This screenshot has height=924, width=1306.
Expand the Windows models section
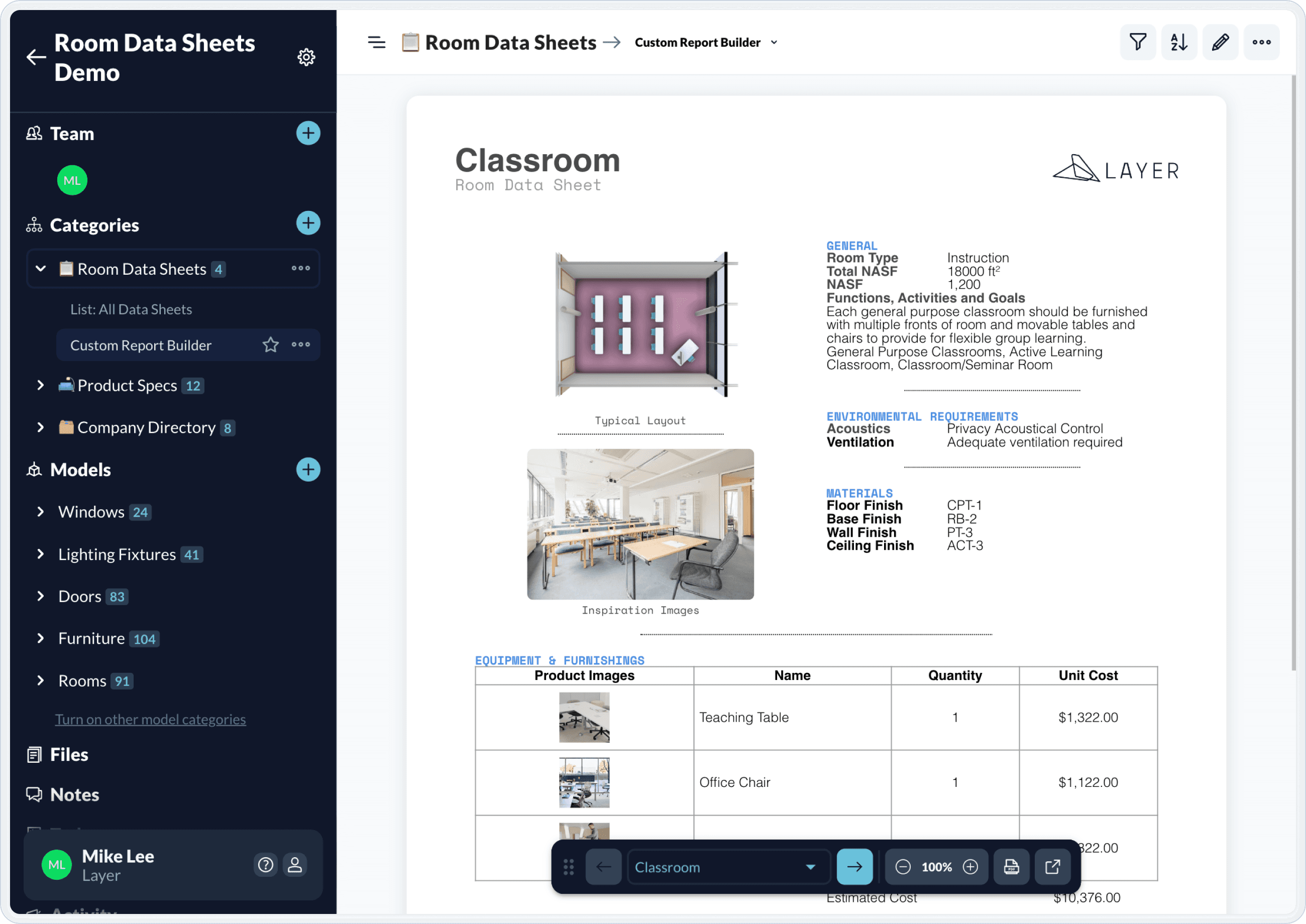click(x=40, y=511)
